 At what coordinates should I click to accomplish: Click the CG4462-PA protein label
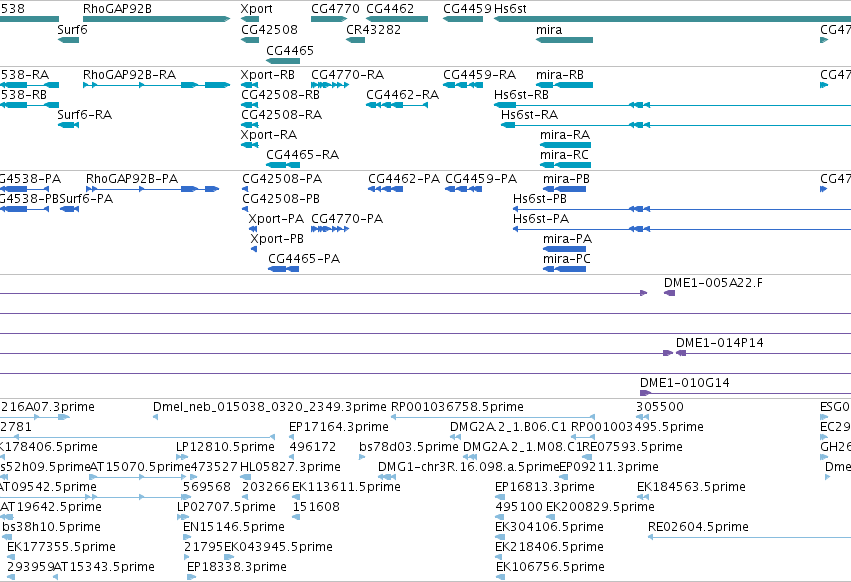click(404, 179)
